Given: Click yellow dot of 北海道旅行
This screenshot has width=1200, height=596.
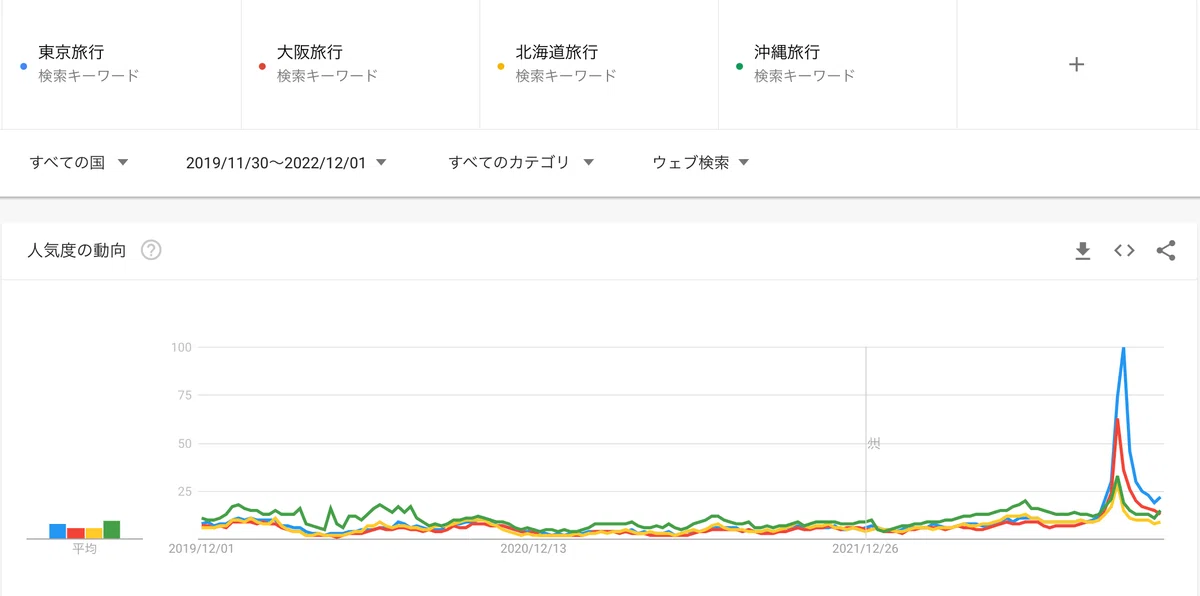Looking at the screenshot, I should (501, 66).
